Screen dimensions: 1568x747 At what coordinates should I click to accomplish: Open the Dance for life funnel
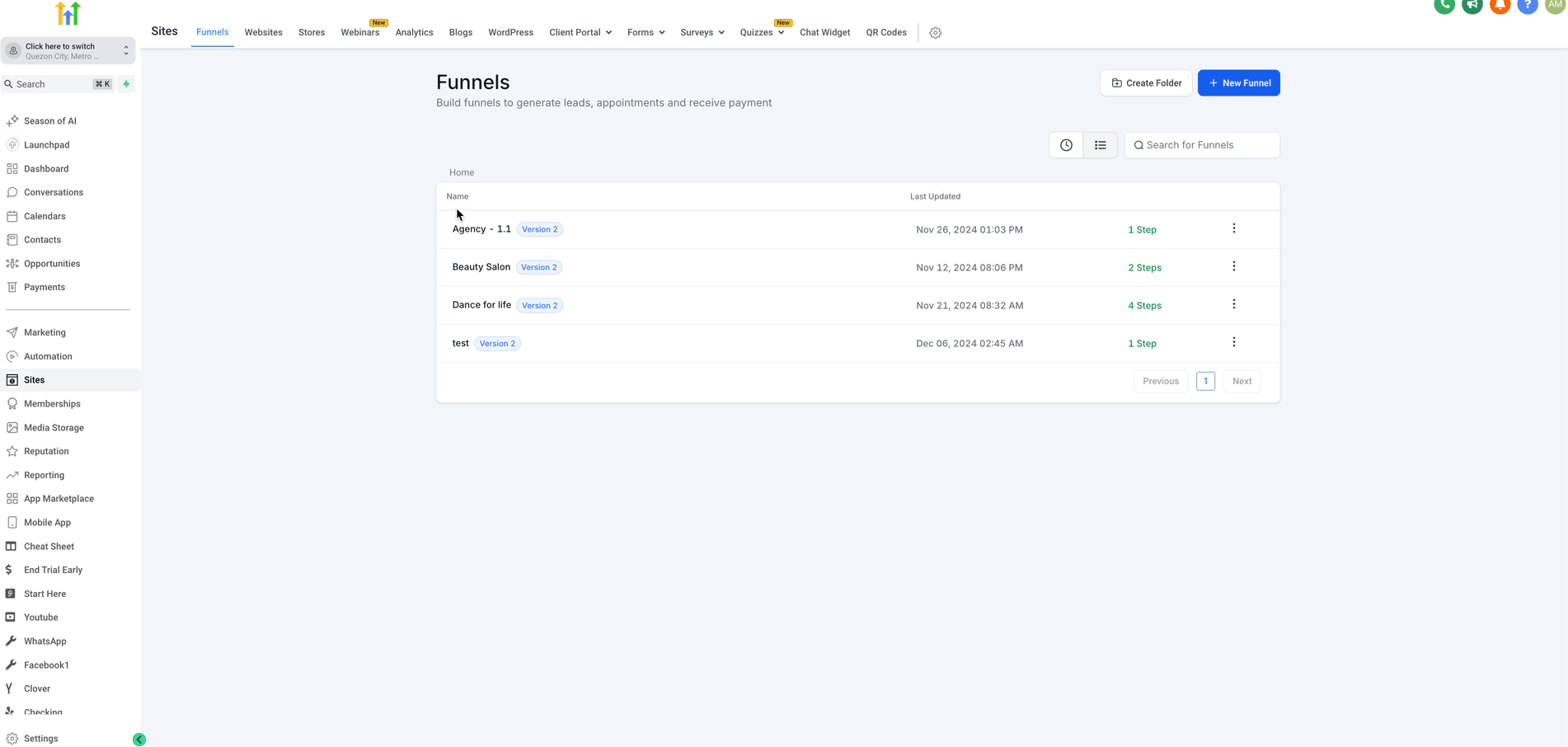(481, 305)
